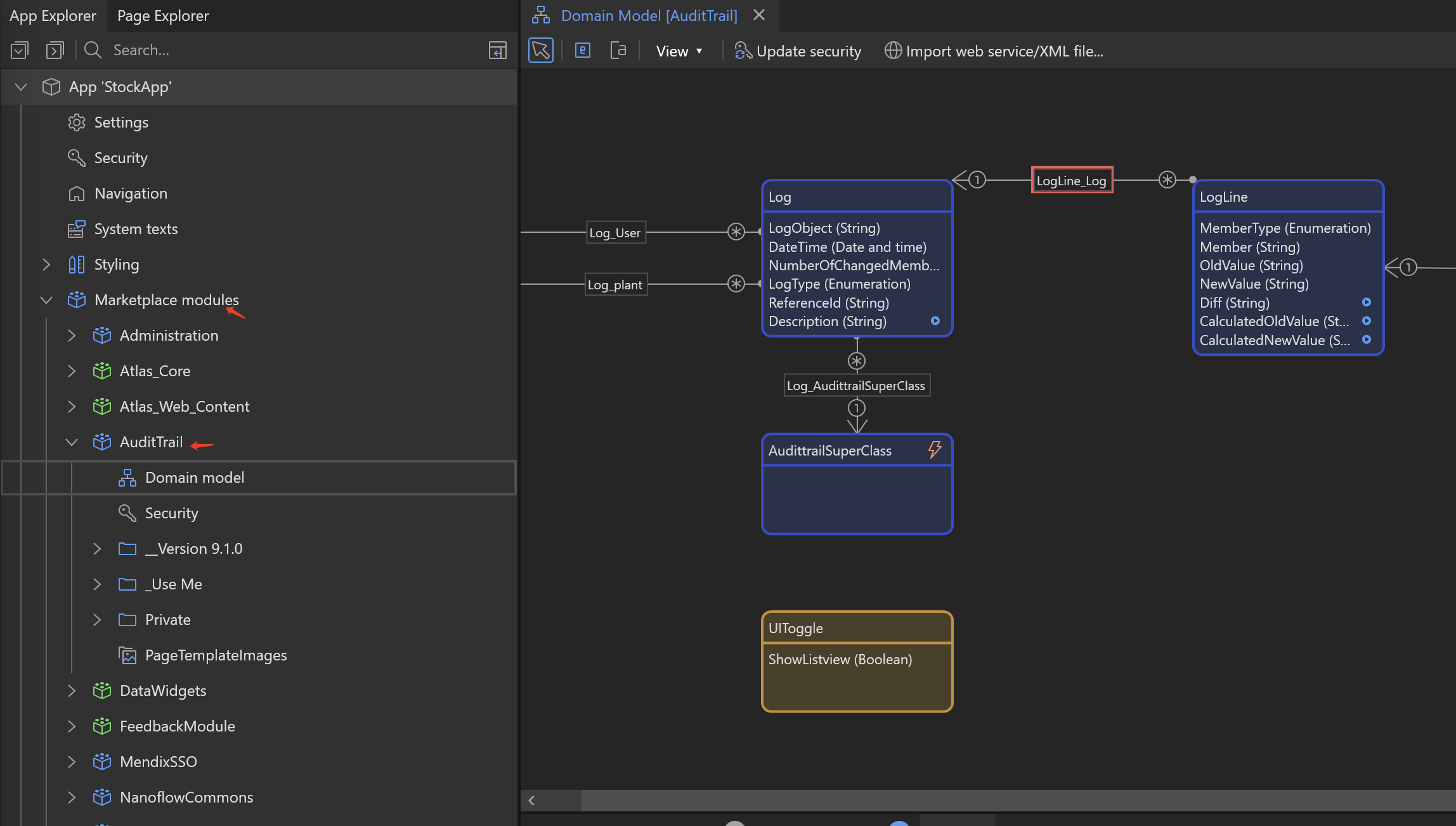Click Update security button
This screenshot has height=826, width=1456.
pyautogui.click(x=798, y=51)
